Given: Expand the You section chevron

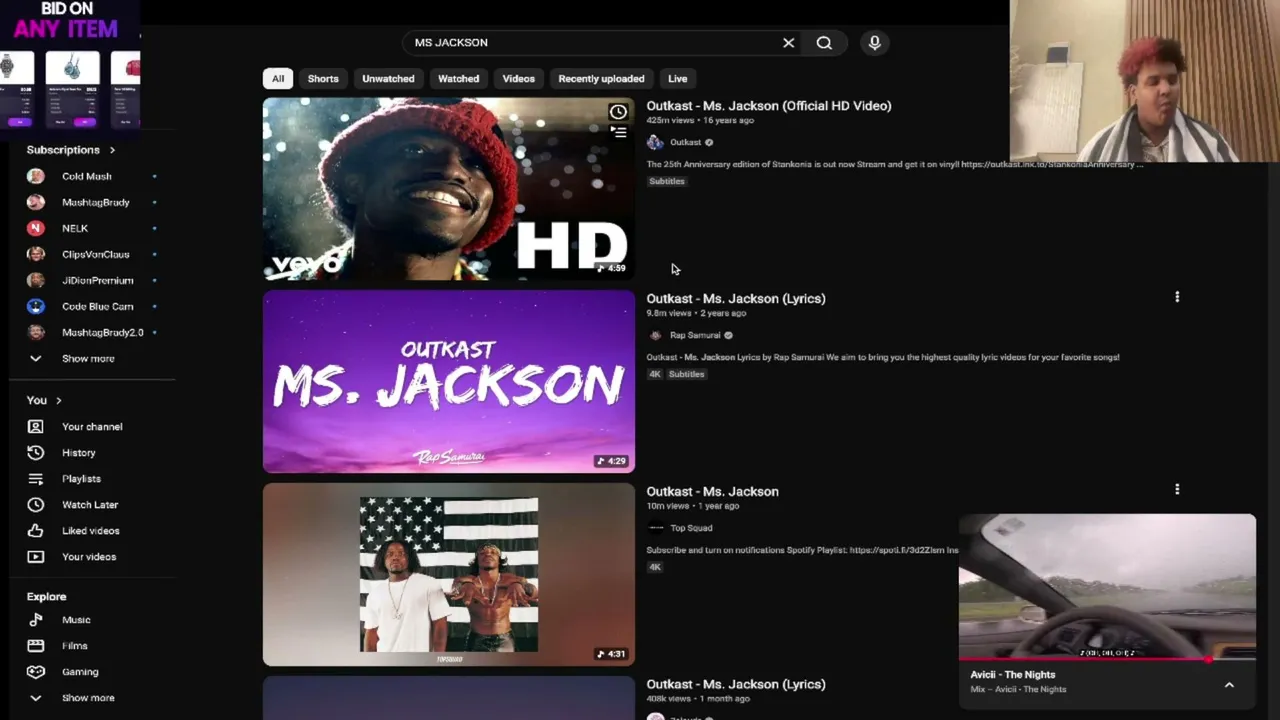Looking at the screenshot, I should [x=59, y=401].
